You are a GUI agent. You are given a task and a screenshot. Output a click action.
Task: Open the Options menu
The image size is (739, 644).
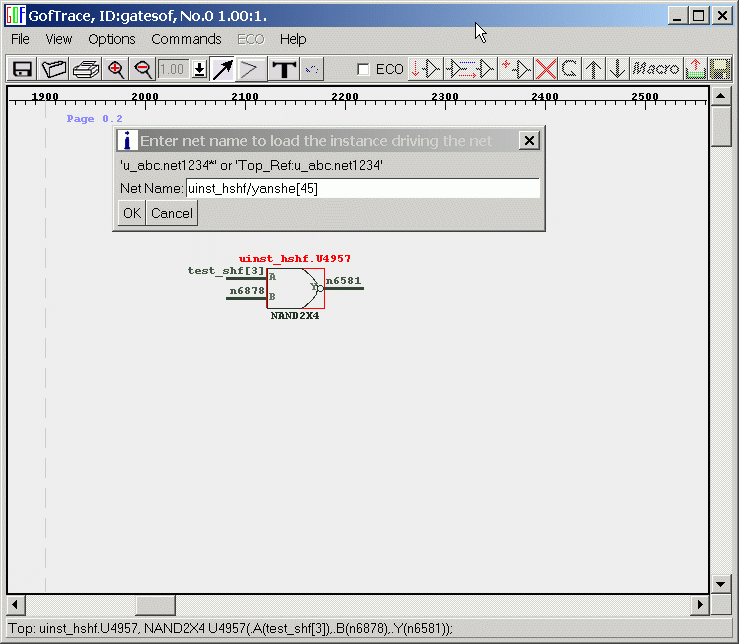tap(111, 39)
